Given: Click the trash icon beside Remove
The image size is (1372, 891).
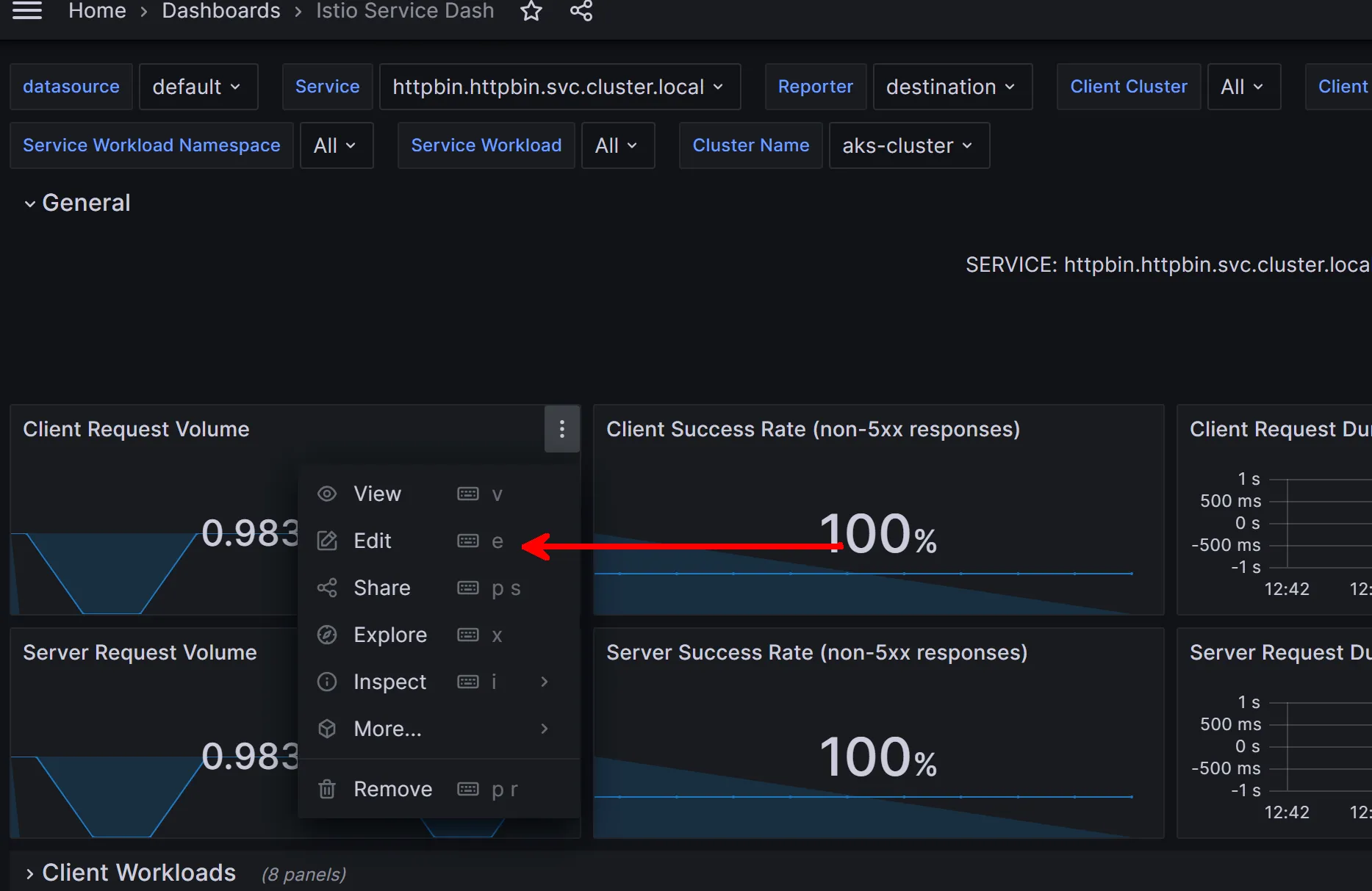Looking at the screenshot, I should tap(327, 790).
